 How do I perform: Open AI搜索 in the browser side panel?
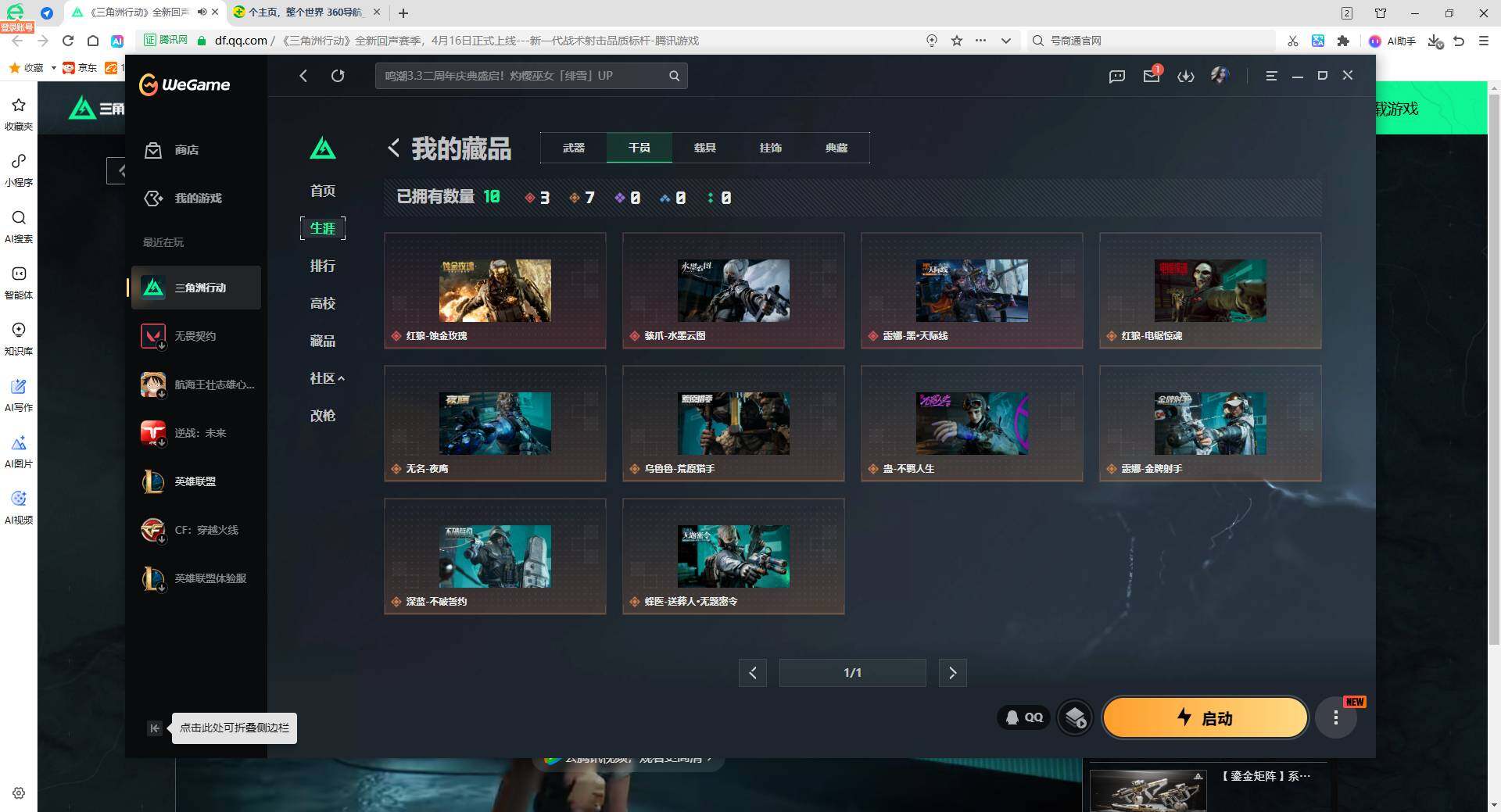point(19,227)
